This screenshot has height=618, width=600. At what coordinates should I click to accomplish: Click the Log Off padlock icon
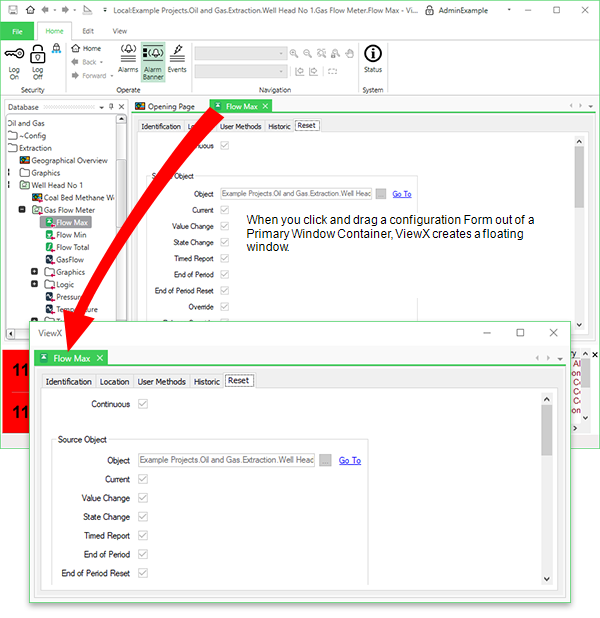37,56
